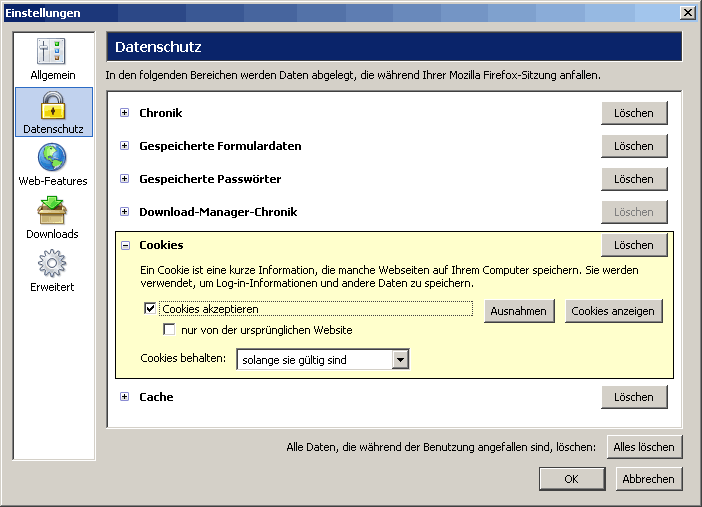Expand Gespeicherte Passwörter section
The image size is (702, 507).
click(125, 179)
